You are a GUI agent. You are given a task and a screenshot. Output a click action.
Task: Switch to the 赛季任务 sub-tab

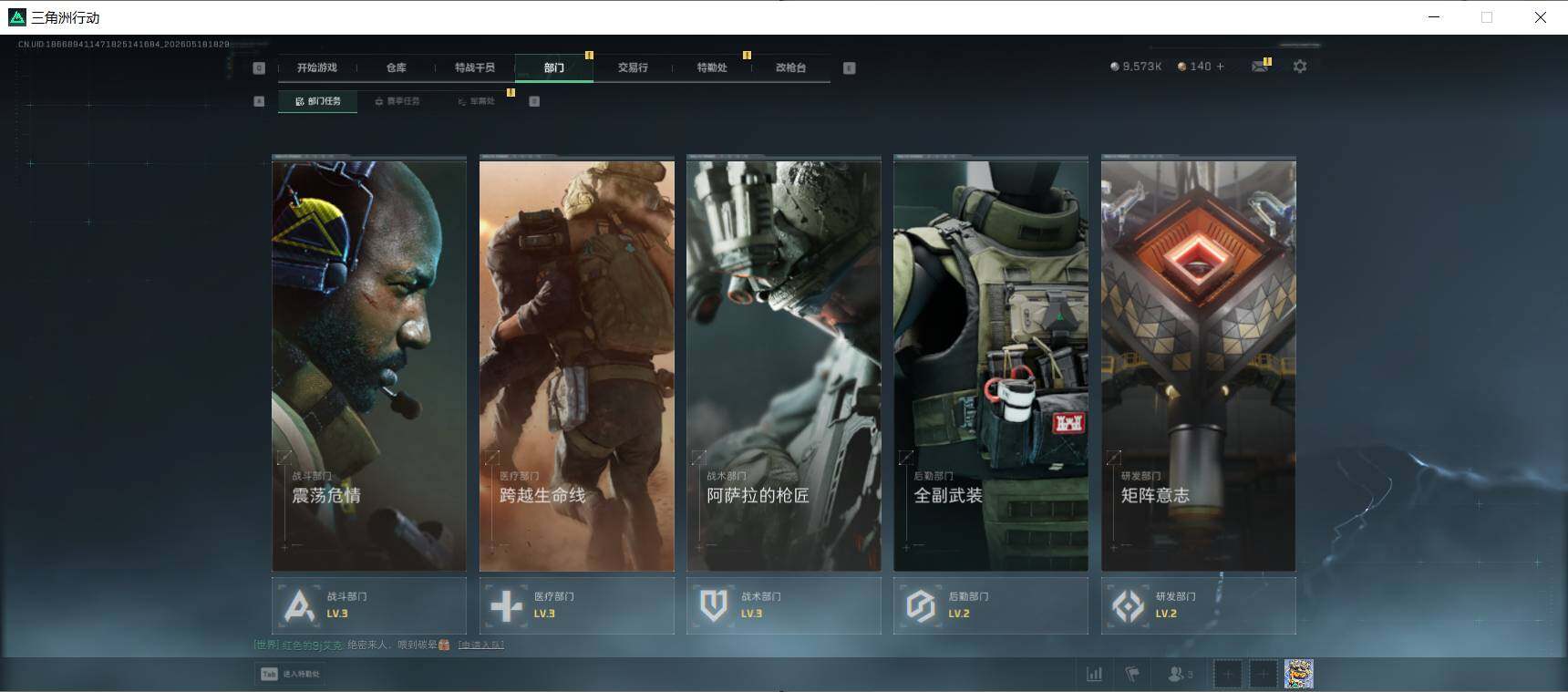pos(397,101)
